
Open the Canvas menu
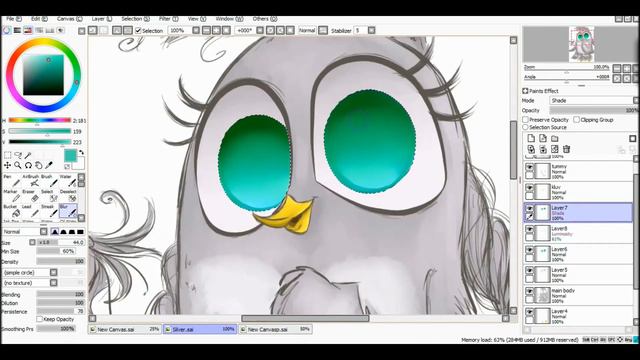tap(69, 19)
